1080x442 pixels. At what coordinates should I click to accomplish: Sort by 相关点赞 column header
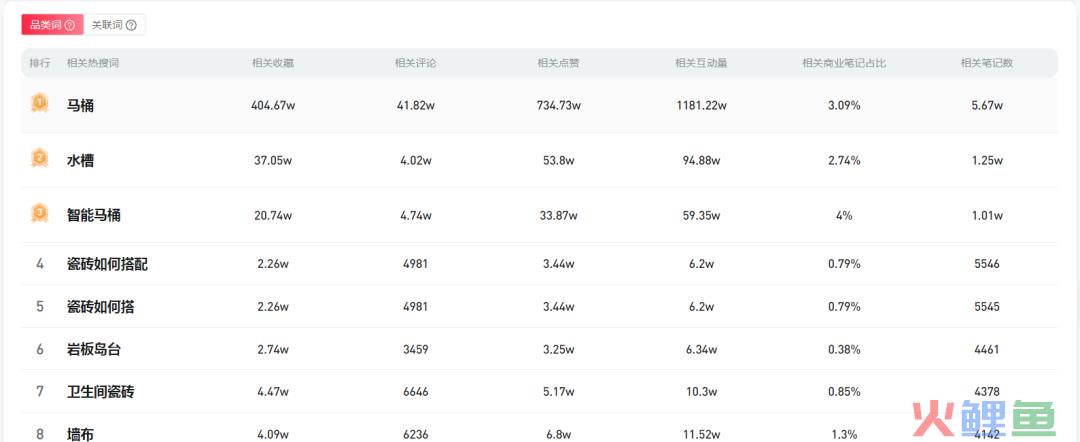click(x=558, y=63)
